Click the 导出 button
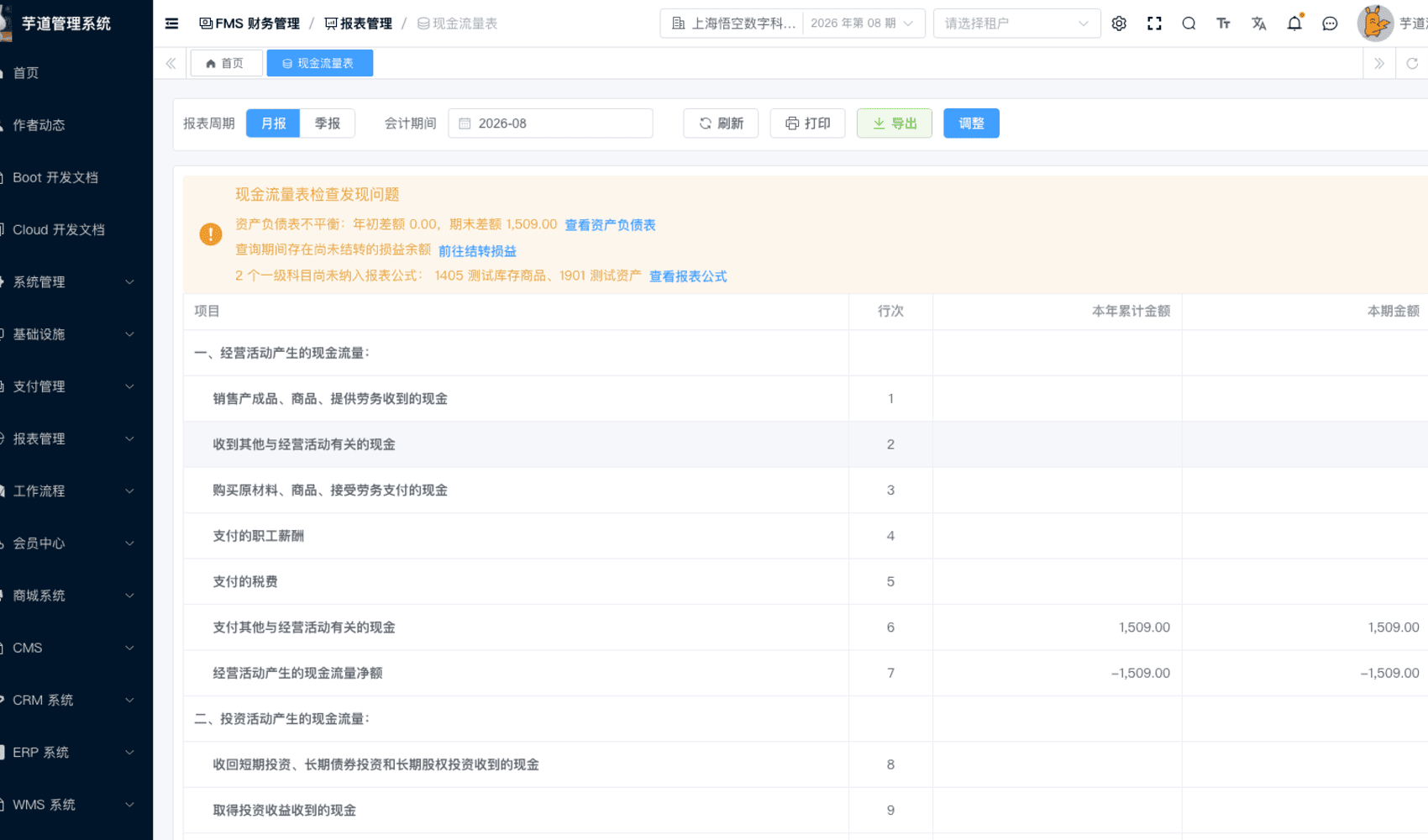This screenshot has width=1428, height=840. pos(895,123)
